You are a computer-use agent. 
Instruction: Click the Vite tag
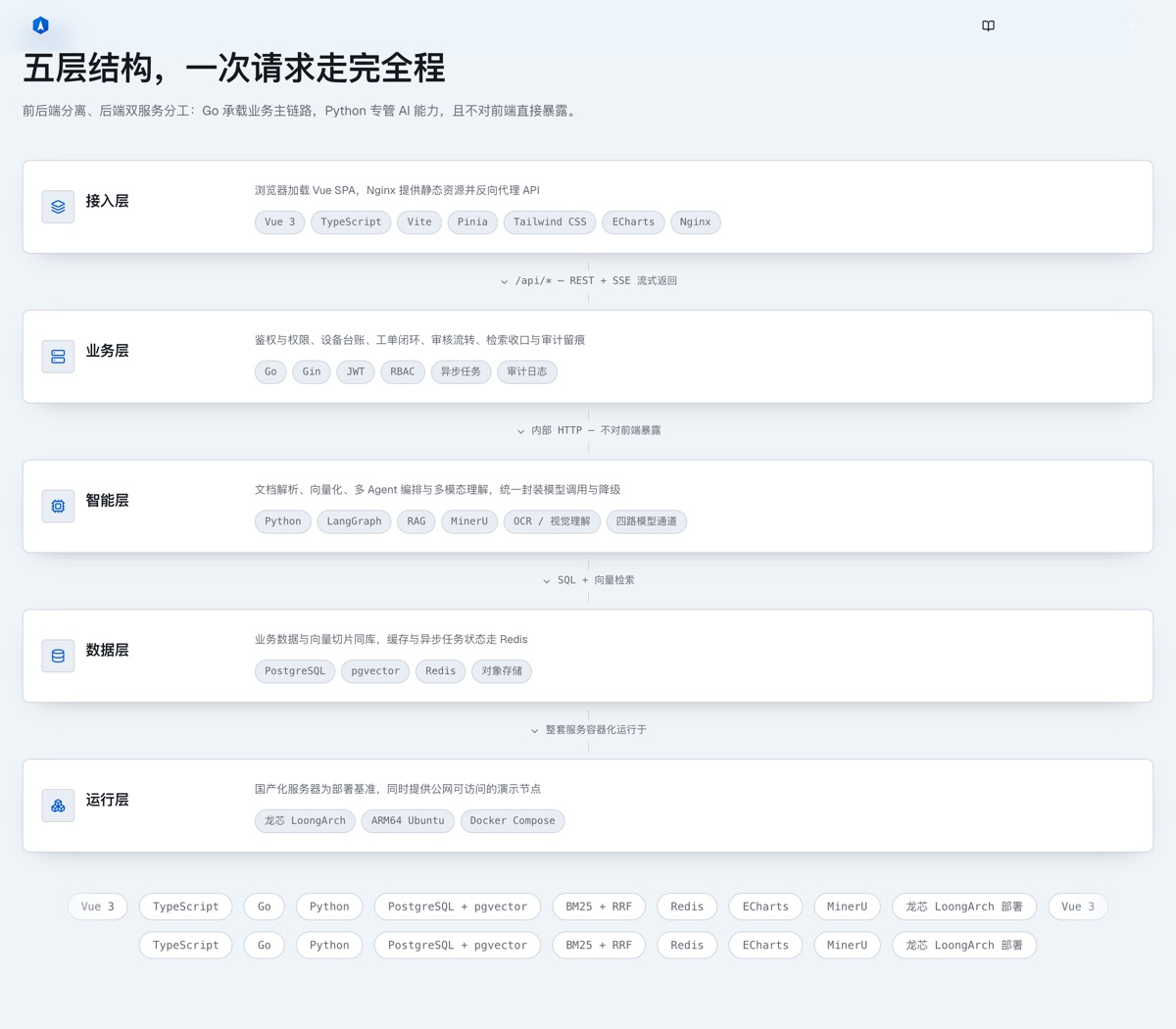click(x=419, y=222)
